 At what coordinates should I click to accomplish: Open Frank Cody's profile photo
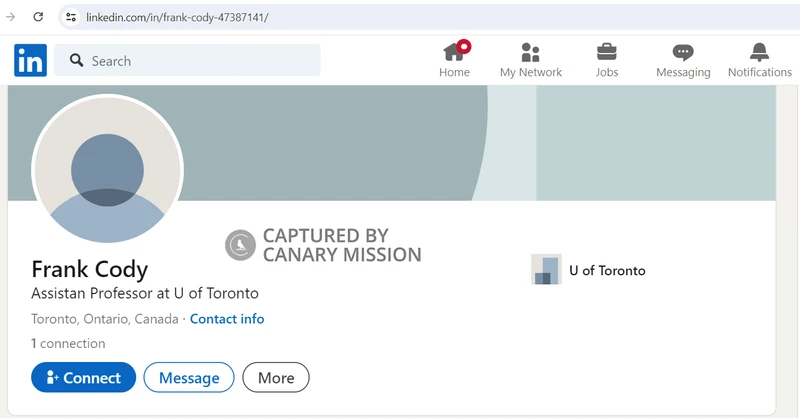point(107,170)
